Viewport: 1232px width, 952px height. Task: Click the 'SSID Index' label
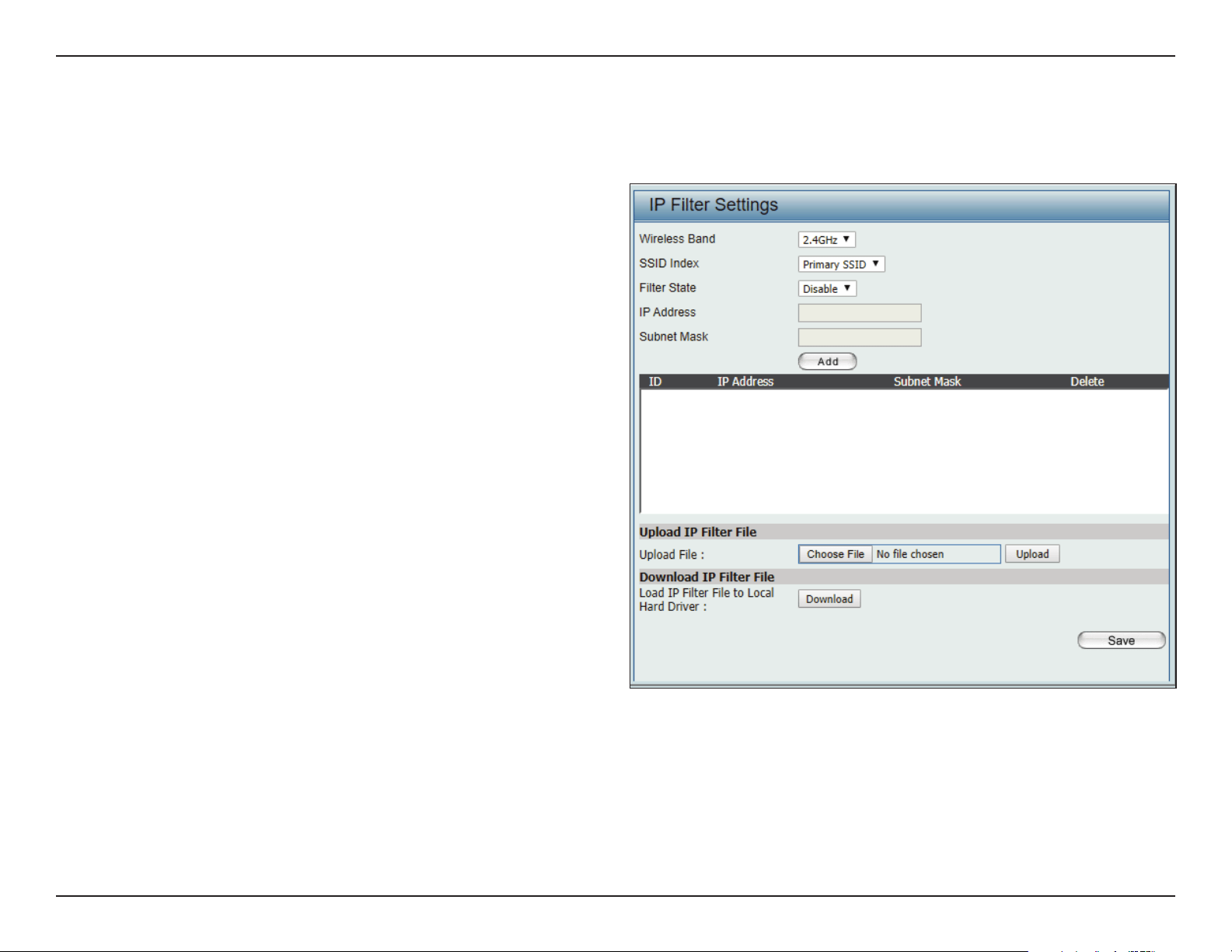pyautogui.click(x=669, y=263)
